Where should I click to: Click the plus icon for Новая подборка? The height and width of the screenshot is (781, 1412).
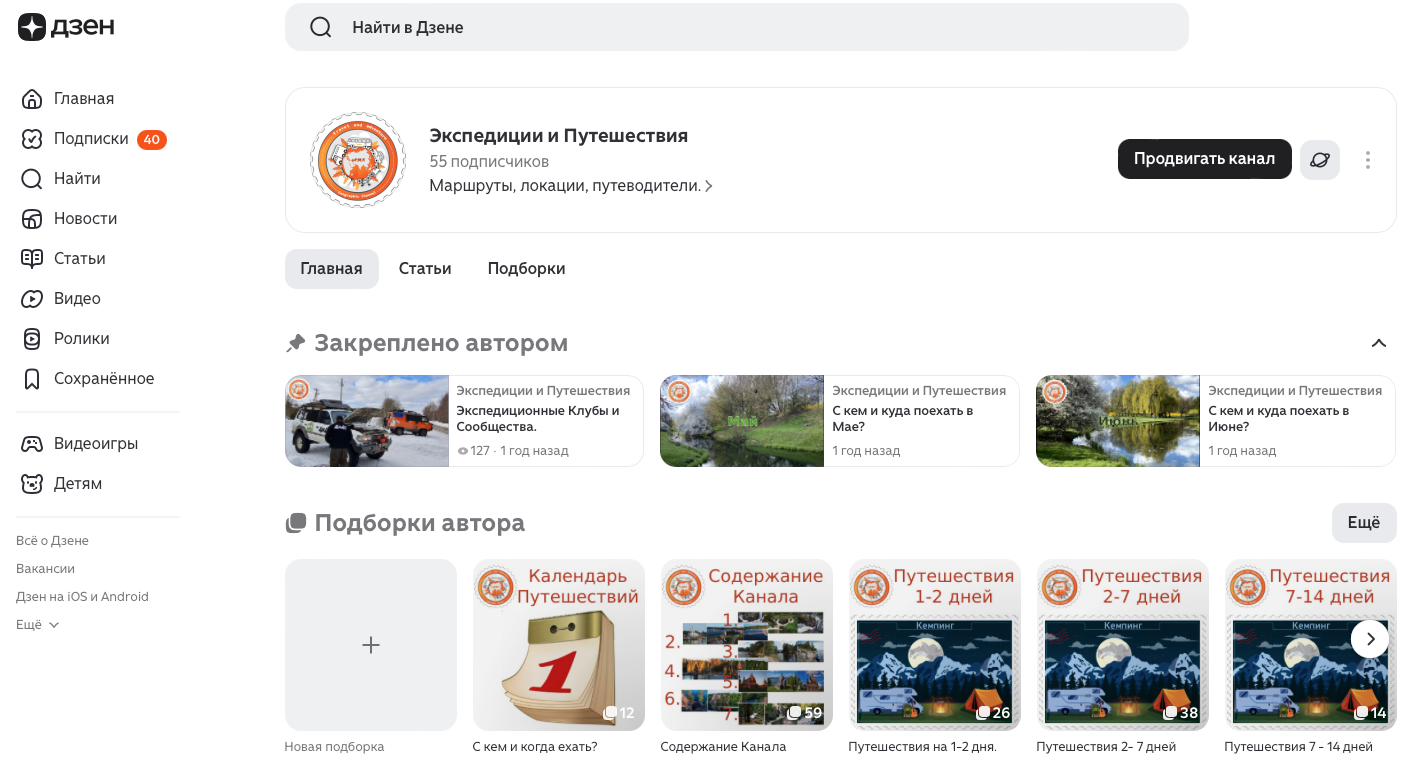[x=371, y=645]
